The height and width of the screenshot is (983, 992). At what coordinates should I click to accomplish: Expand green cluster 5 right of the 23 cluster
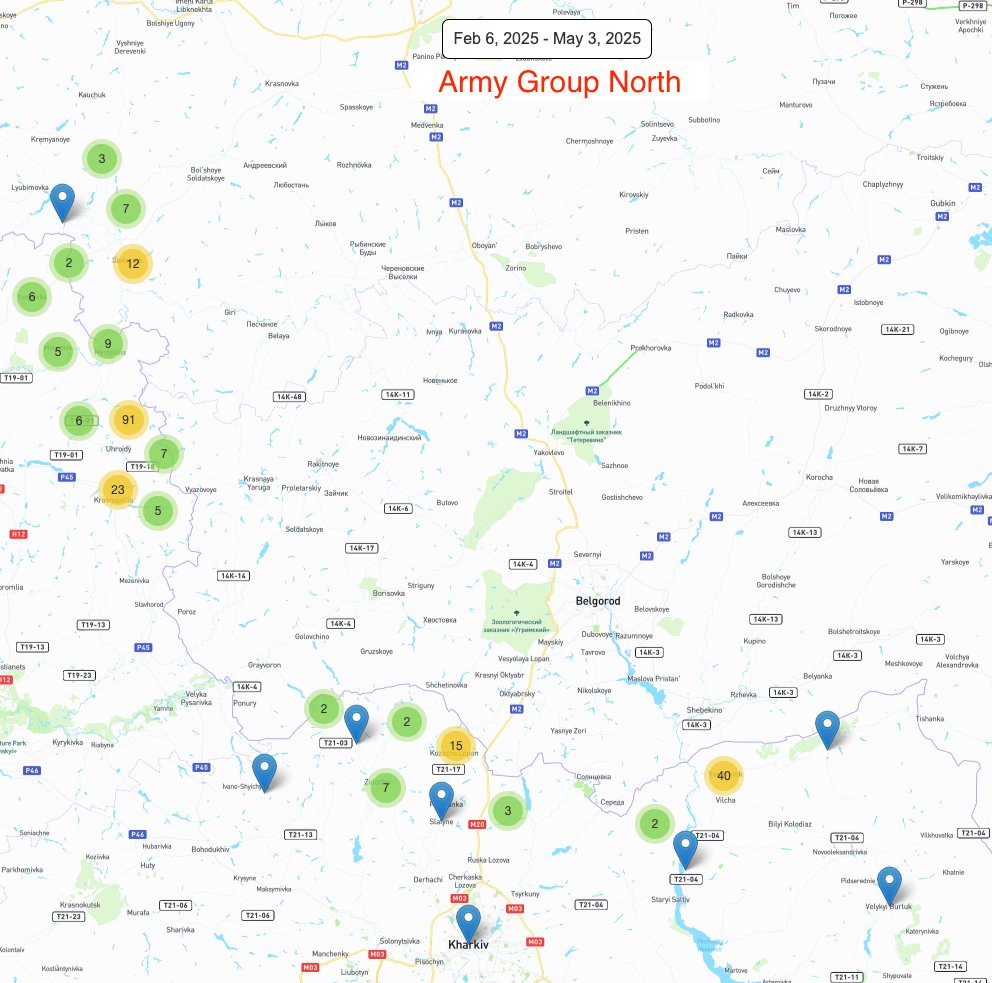tap(158, 510)
